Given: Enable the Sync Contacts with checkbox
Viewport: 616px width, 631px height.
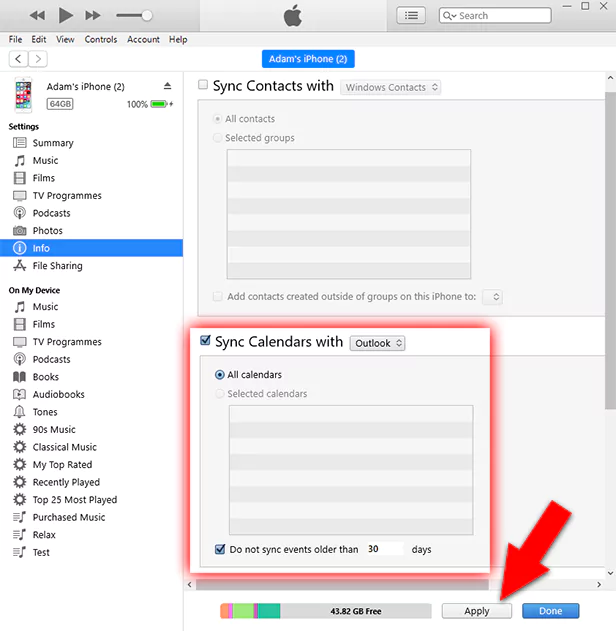Looking at the screenshot, I should [x=204, y=86].
